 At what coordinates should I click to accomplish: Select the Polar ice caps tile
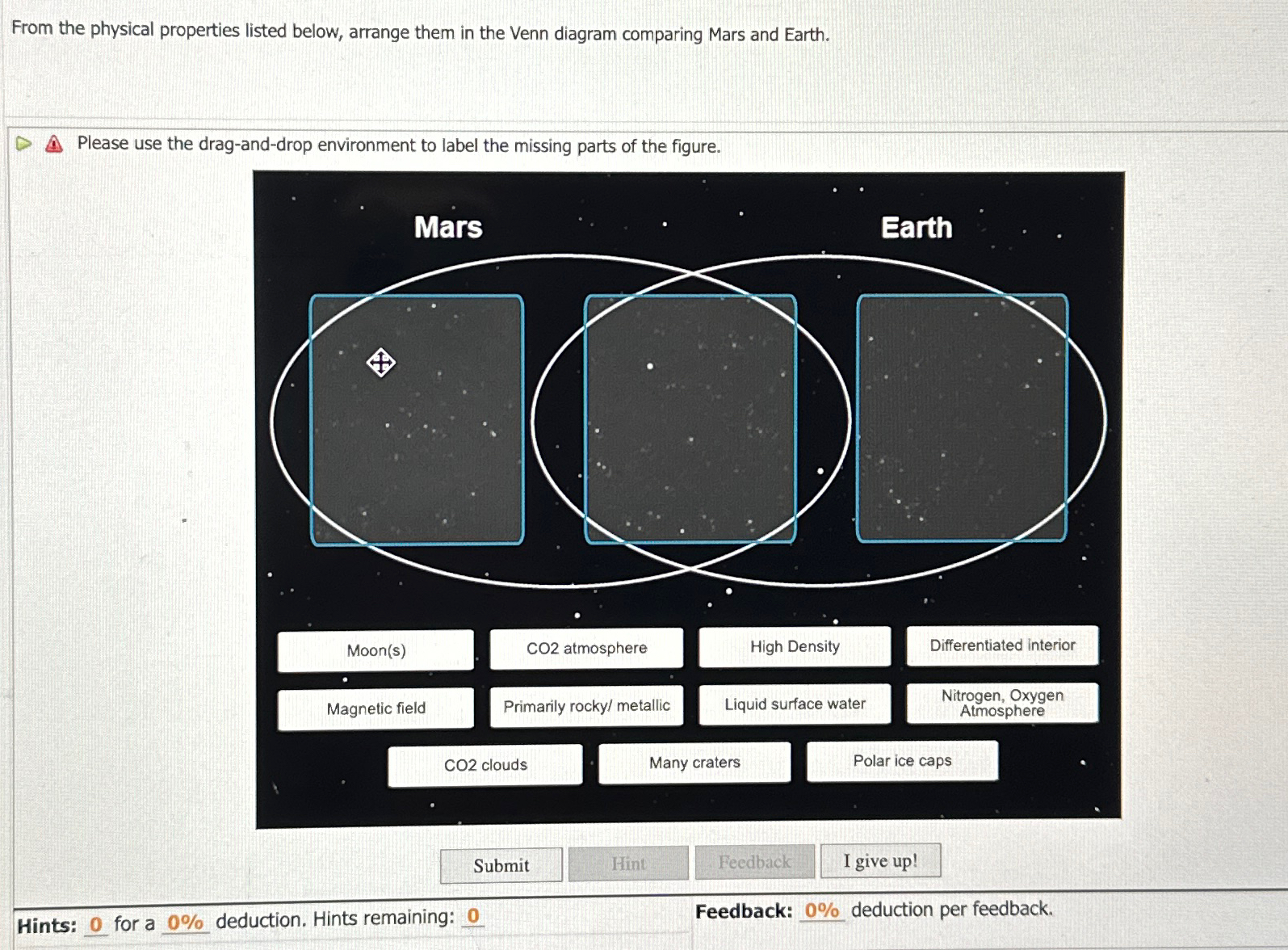(902, 761)
